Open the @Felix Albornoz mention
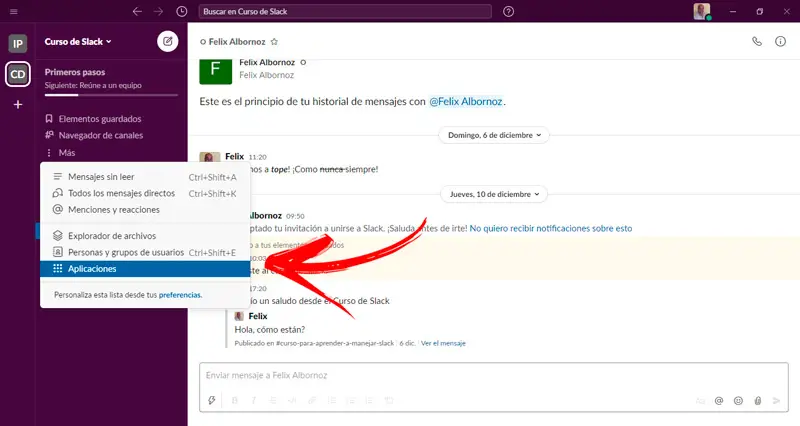The image size is (800, 426). (466, 102)
